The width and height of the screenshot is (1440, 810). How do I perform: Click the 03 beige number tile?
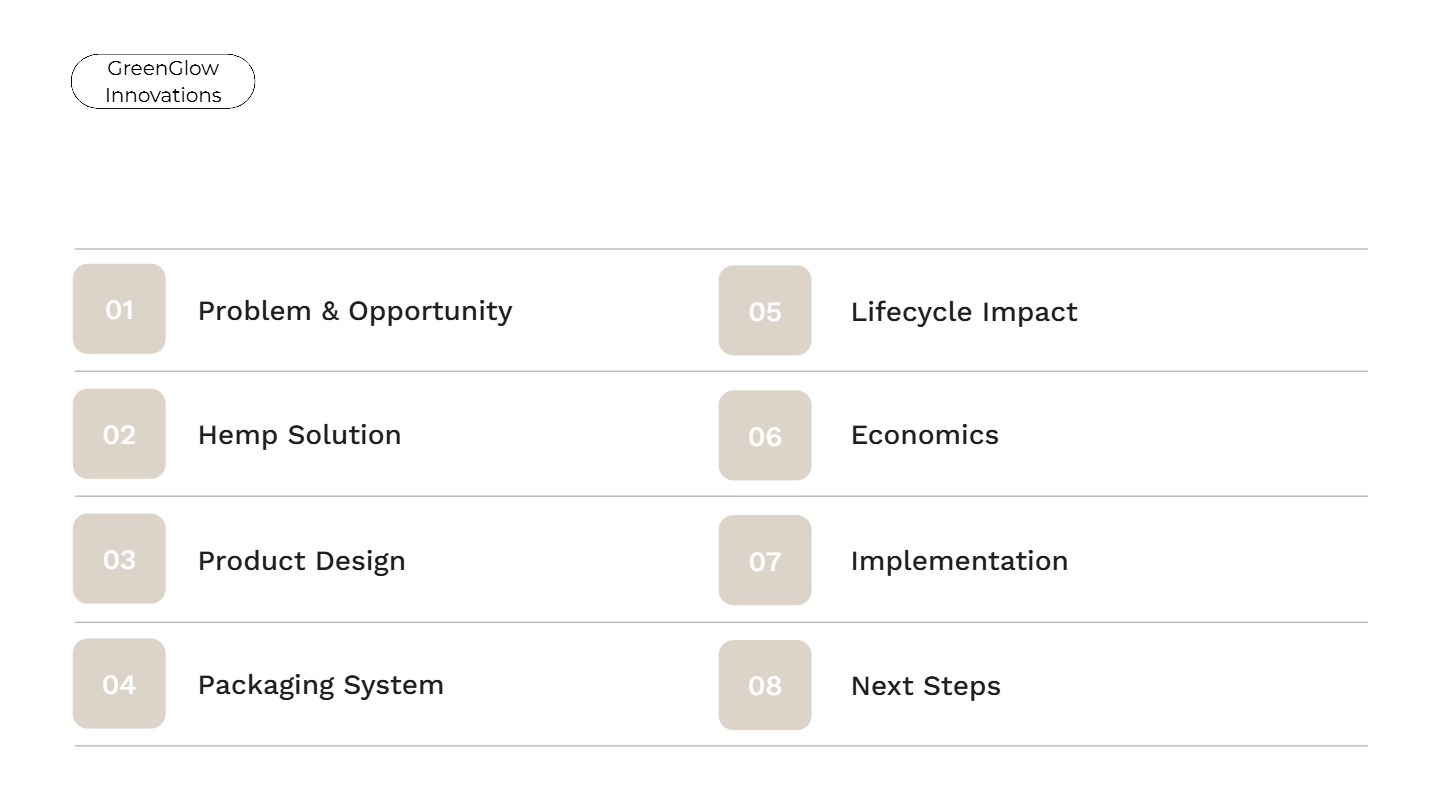[x=119, y=559]
